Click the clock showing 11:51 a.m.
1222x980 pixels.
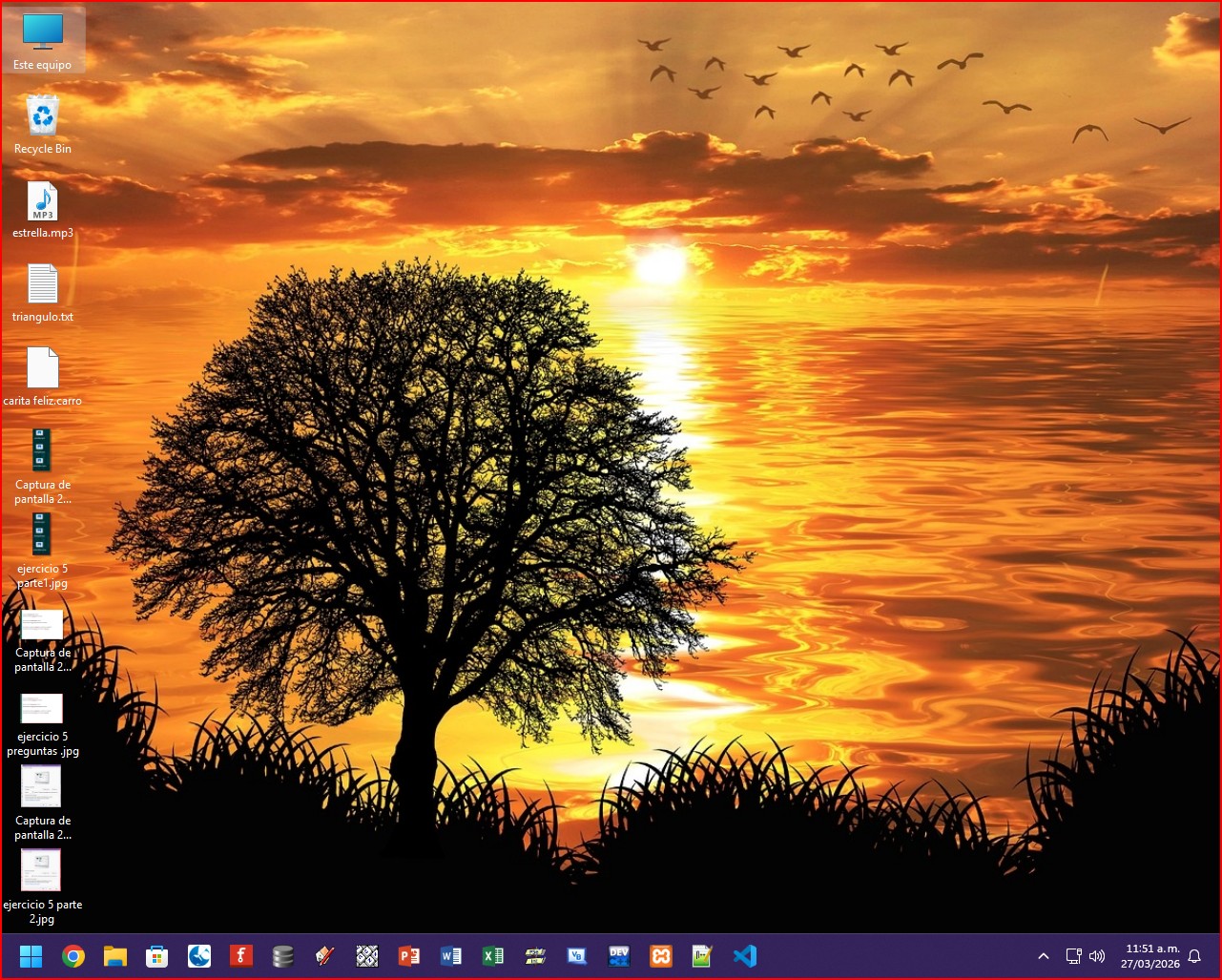click(x=1151, y=956)
